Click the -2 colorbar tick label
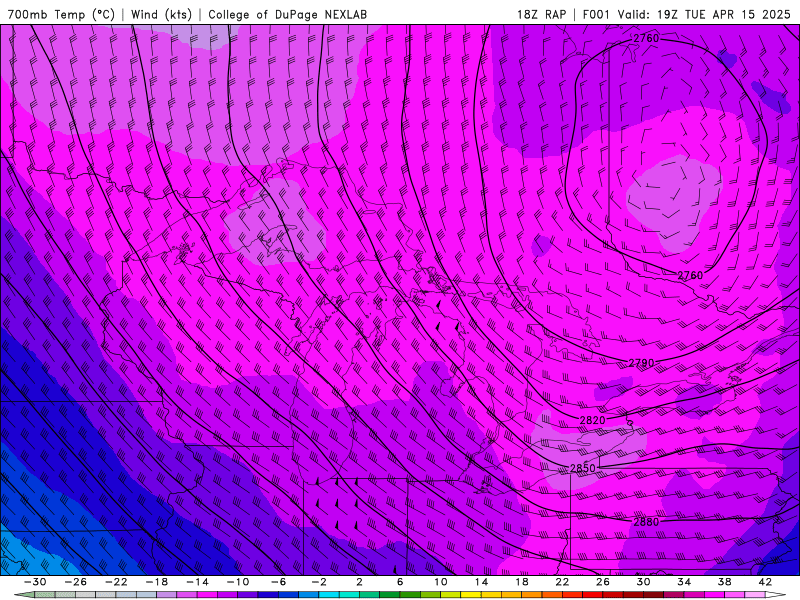 pos(319,582)
